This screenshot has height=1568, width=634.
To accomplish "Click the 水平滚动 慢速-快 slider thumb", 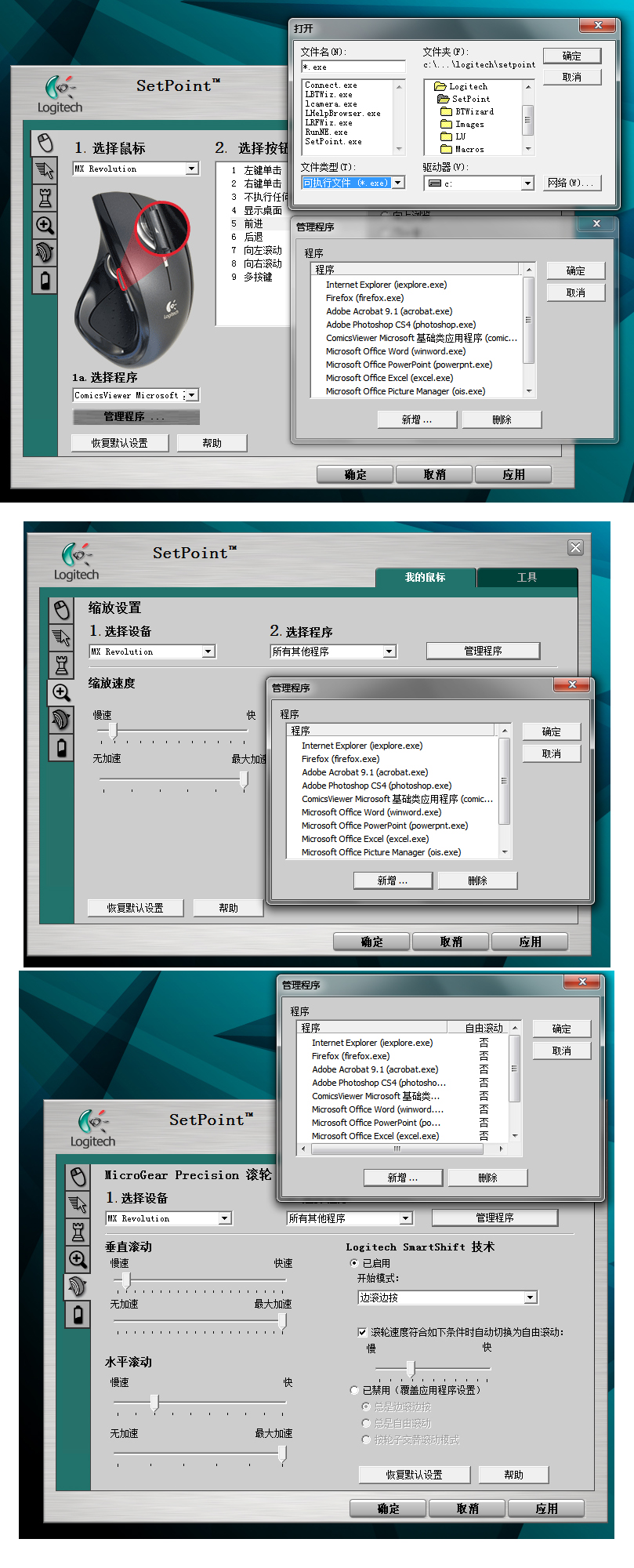I will [x=154, y=1403].
